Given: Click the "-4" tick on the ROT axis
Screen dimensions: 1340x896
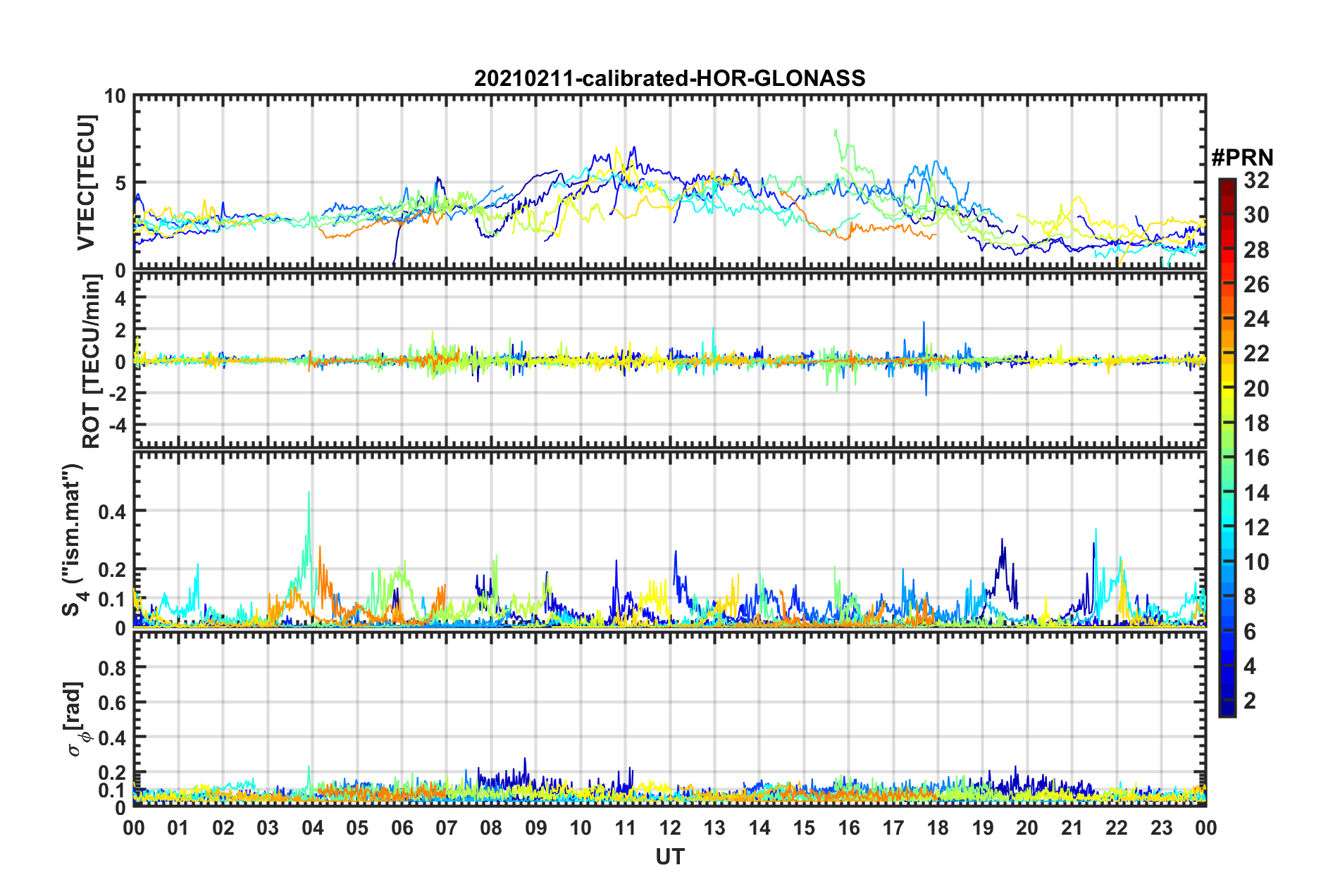Looking at the screenshot, I should click(117, 425).
